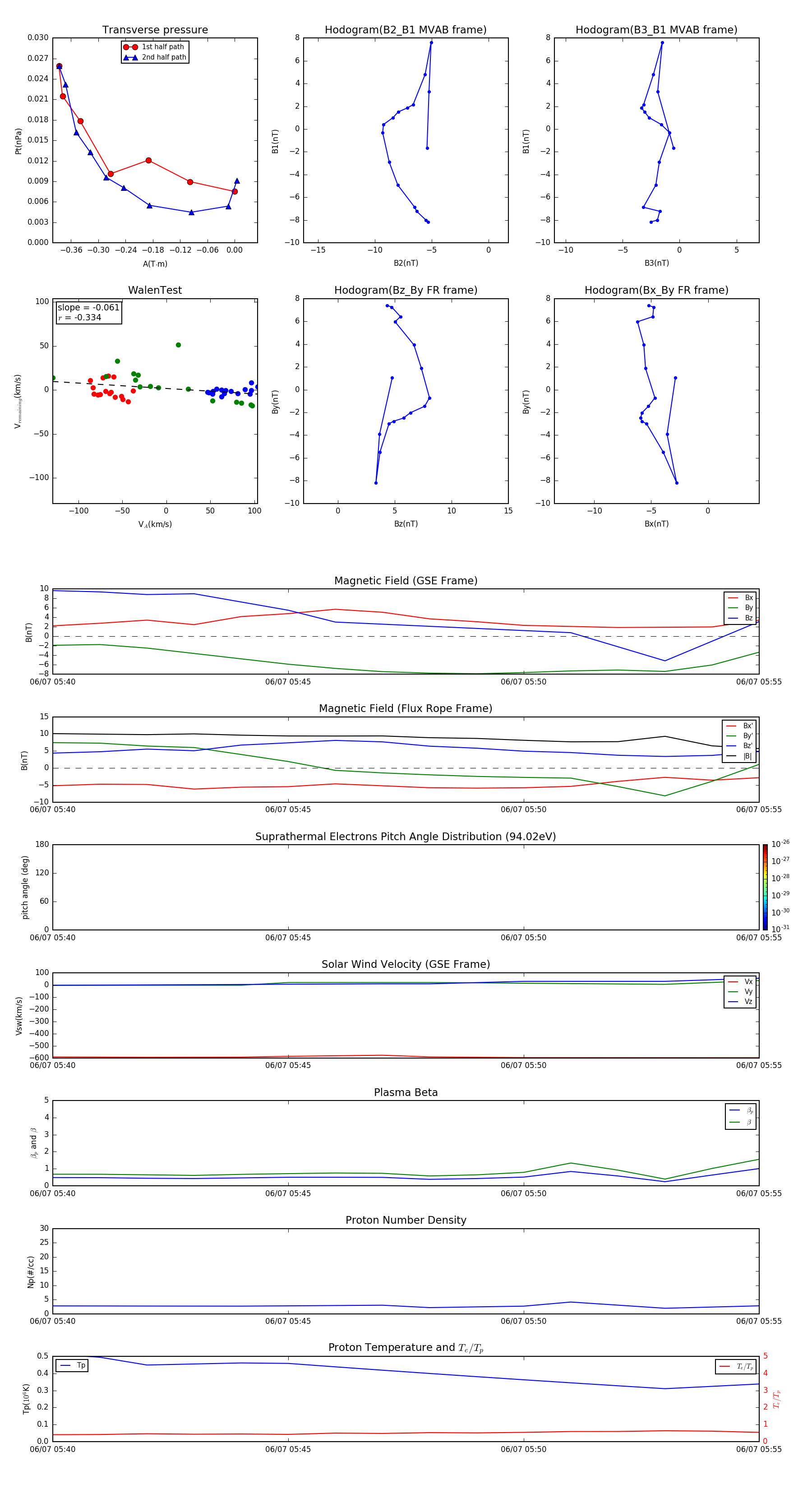Click the 'Np(#/cc)' axis label
Image resolution: width=812 pixels, height=1489 pixels.
[x=31, y=1272]
